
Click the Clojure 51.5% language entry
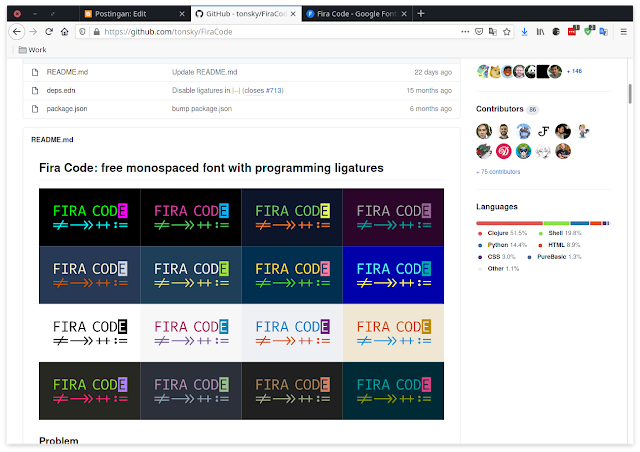coord(502,233)
